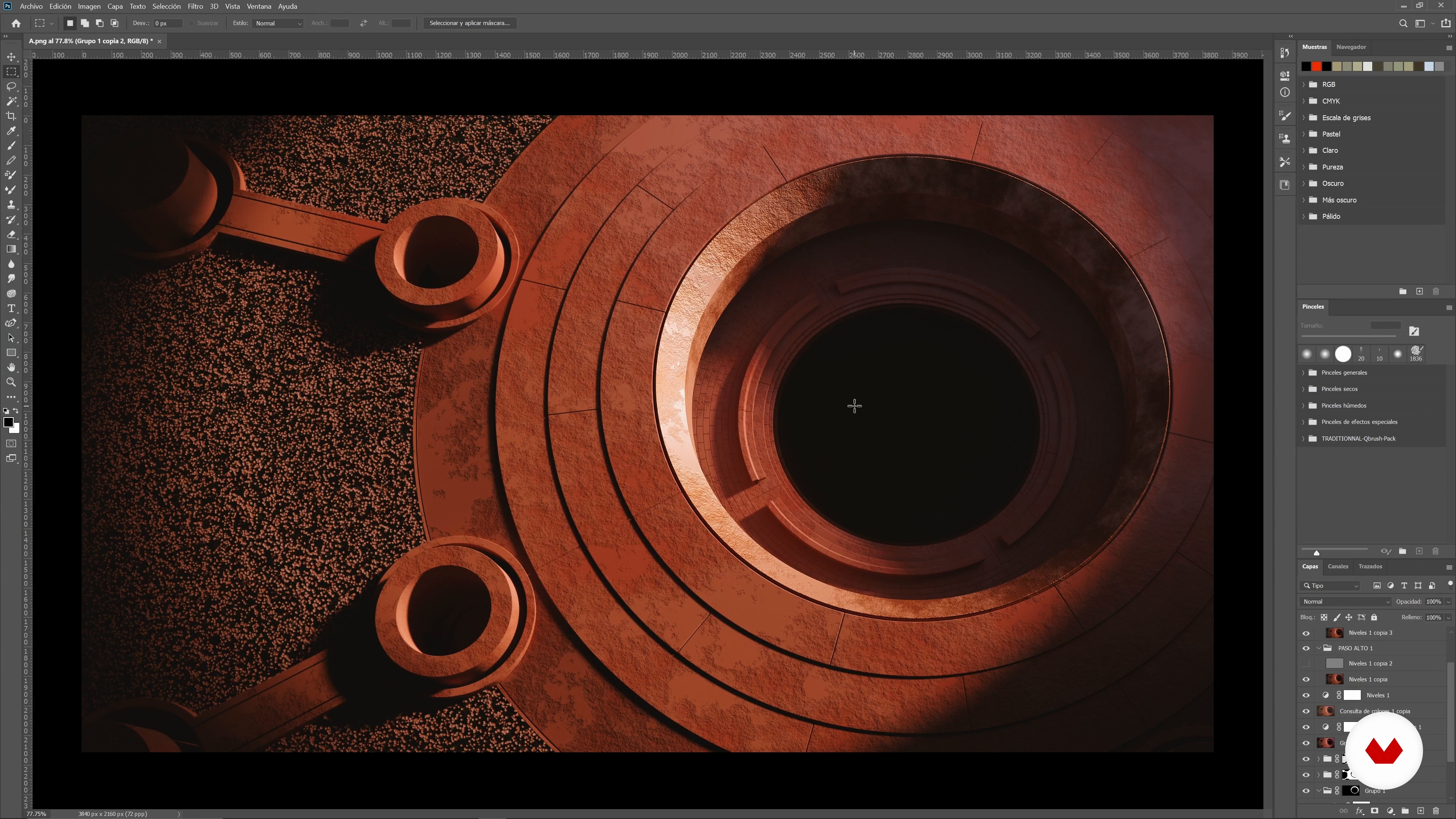The image size is (1456, 819).
Task: Select the Clone Stamp tool
Action: (x=11, y=205)
